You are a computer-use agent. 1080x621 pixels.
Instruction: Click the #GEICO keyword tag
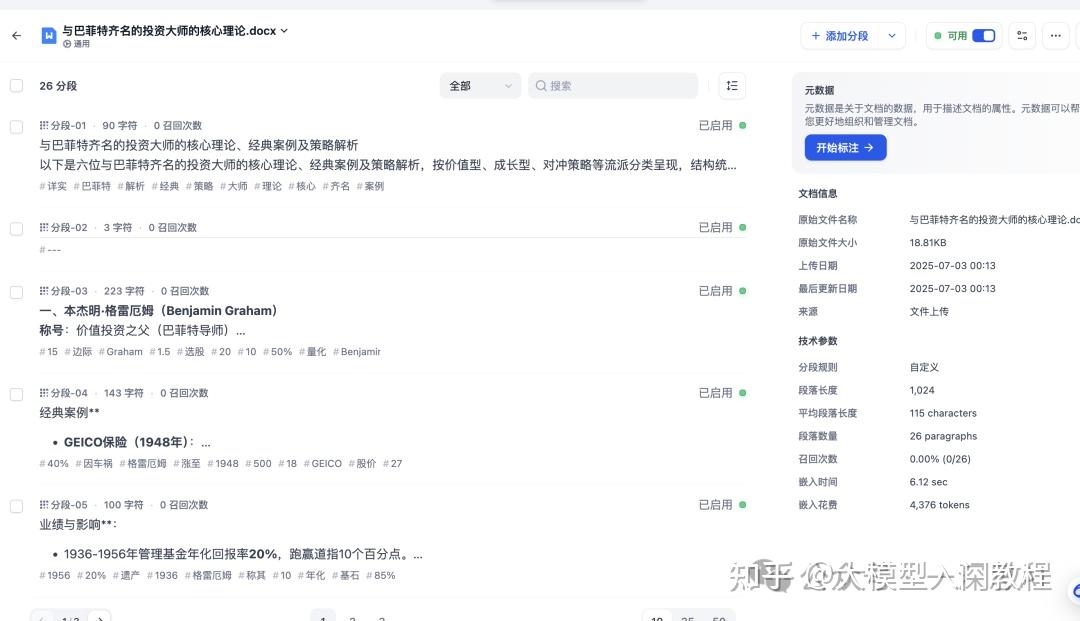click(x=322, y=463)
